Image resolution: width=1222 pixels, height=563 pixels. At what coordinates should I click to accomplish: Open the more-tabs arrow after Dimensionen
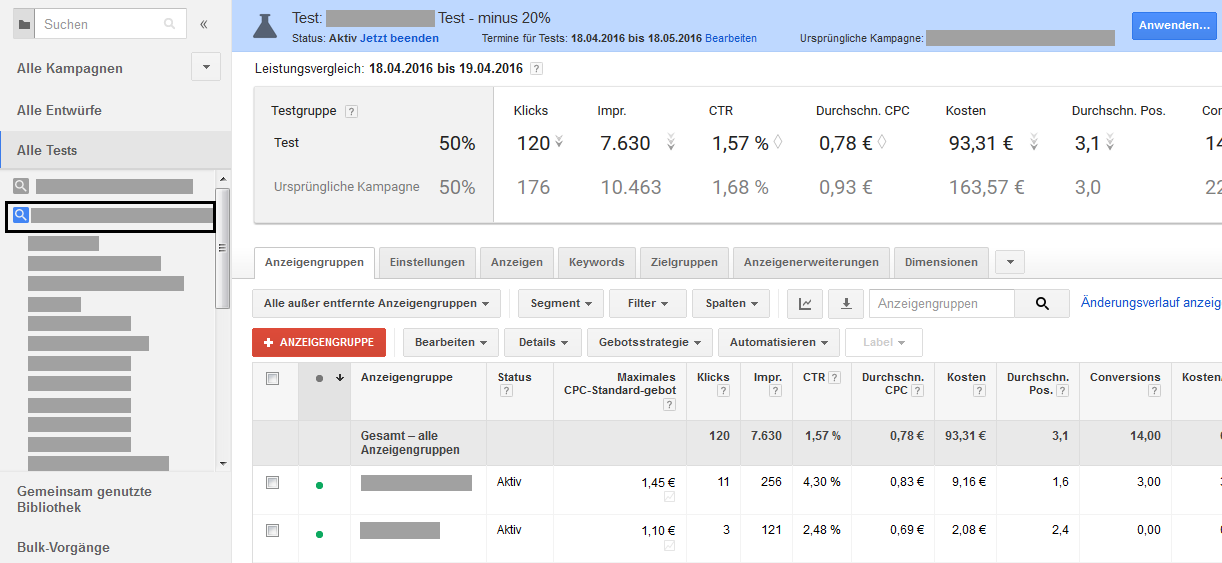[1010, 262]
